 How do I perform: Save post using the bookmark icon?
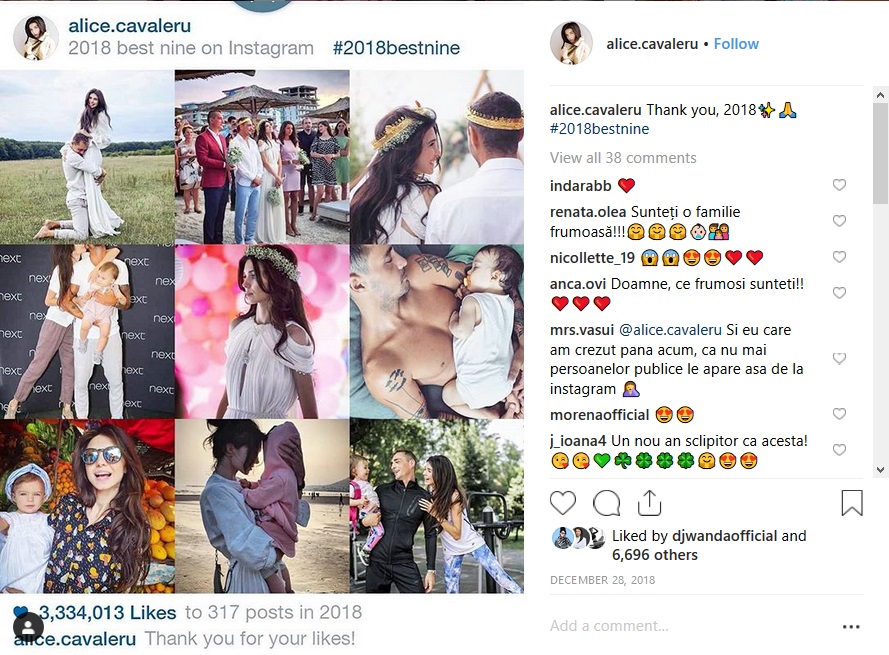click(x=852, y=503)
